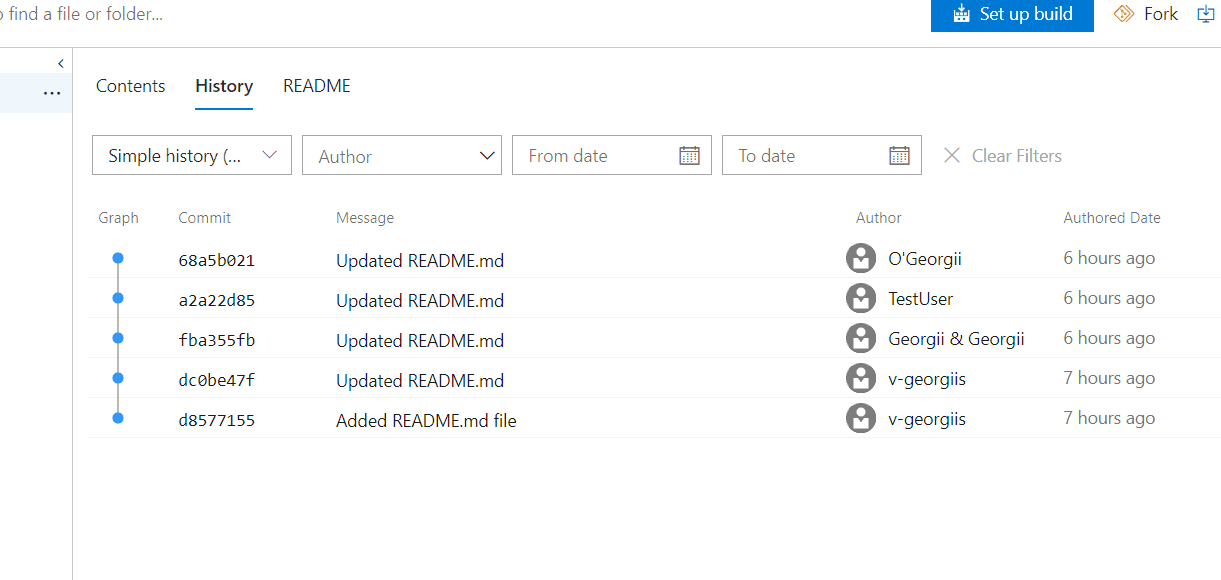
Task: Open the From date calendar icon
Action: pyautogui.click(x=689, y=155)
